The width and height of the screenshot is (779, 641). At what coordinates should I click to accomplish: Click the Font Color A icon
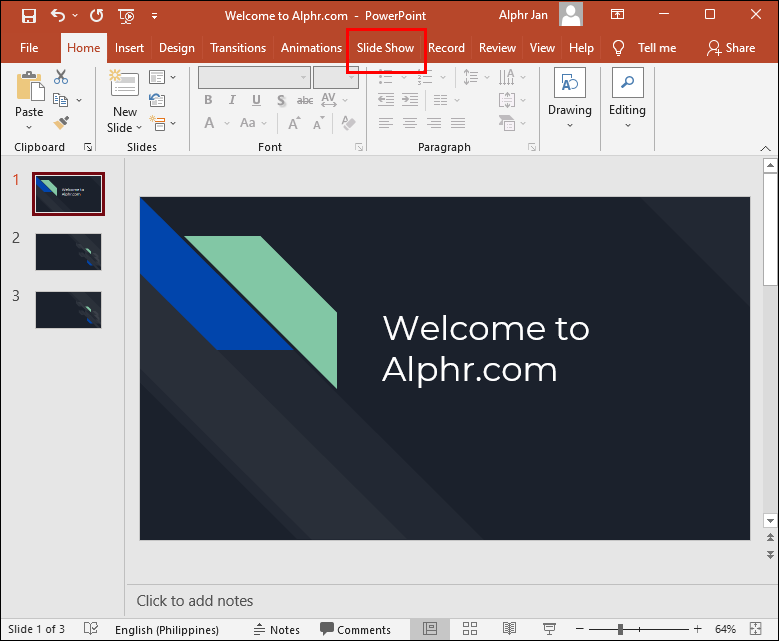coord(210,123)
